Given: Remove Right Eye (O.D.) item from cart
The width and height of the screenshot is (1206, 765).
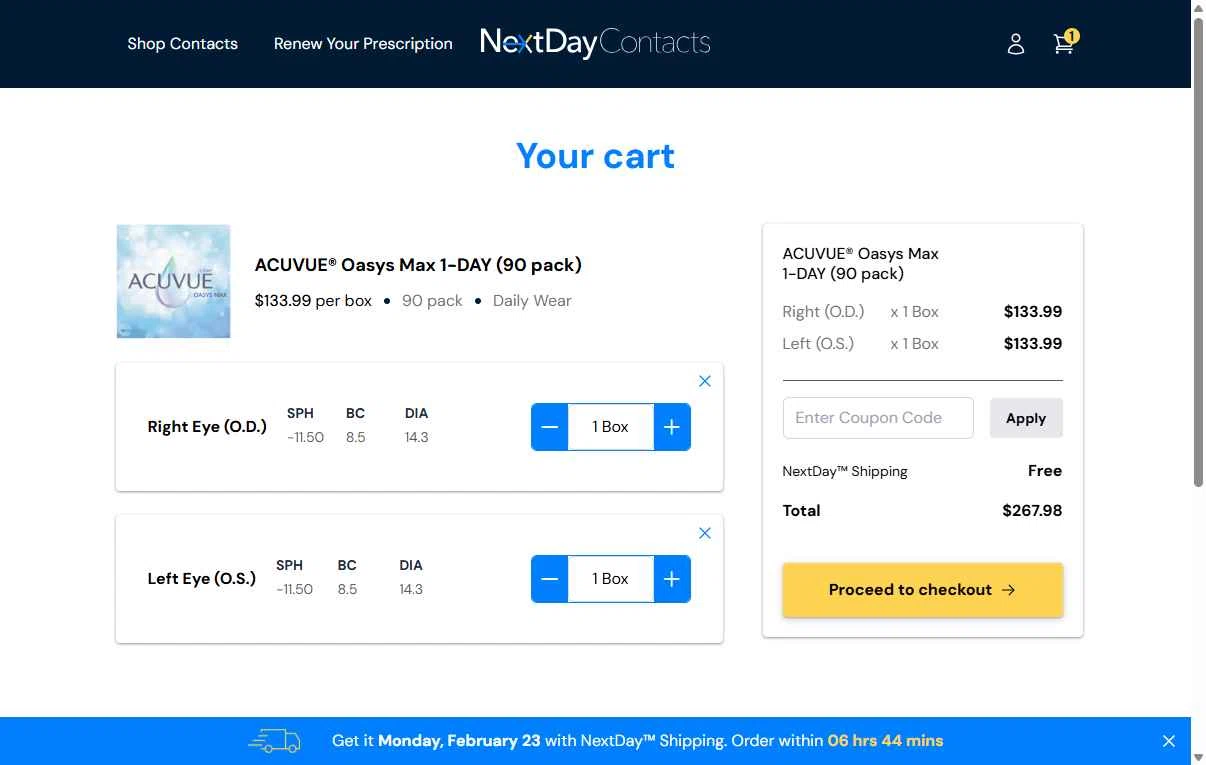Looking at the screenshot, I should point(705,381).
